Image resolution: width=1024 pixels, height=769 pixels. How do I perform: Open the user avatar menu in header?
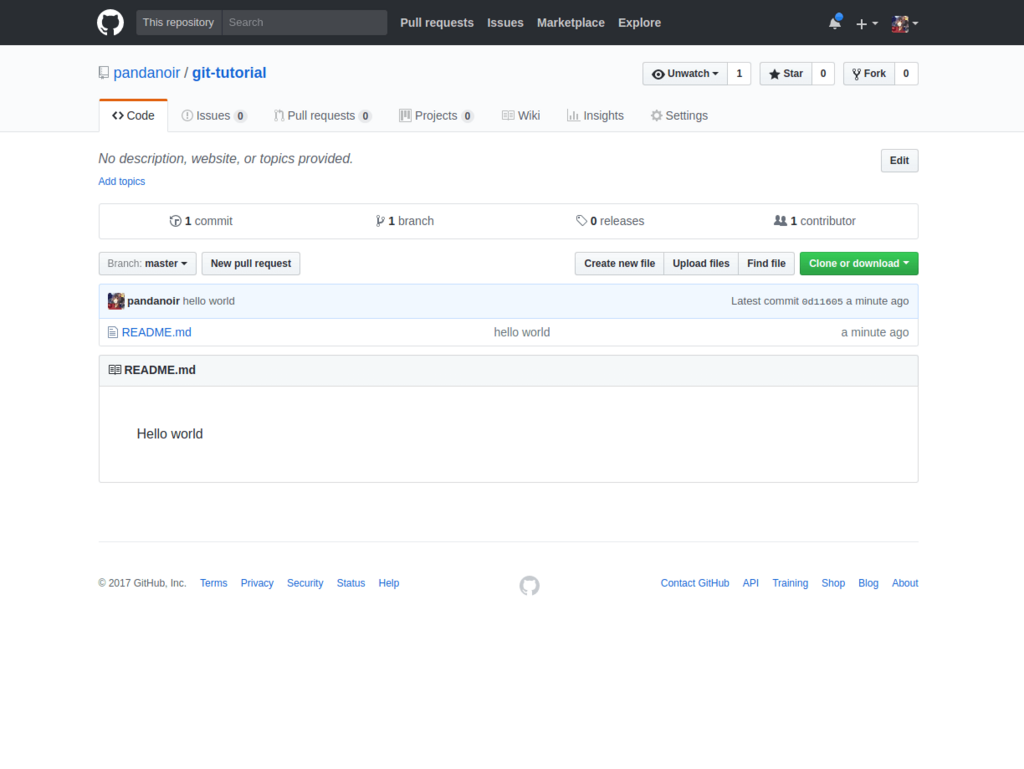click(904, 24)
